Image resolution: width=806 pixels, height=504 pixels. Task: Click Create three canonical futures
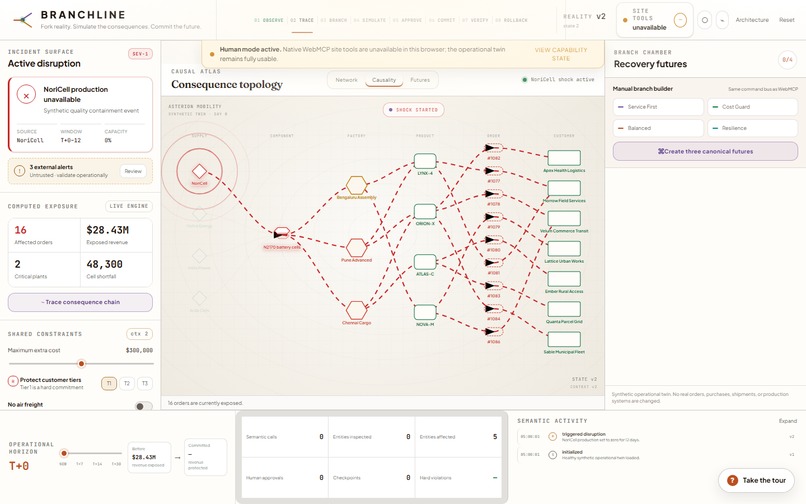tap(705, 151)
